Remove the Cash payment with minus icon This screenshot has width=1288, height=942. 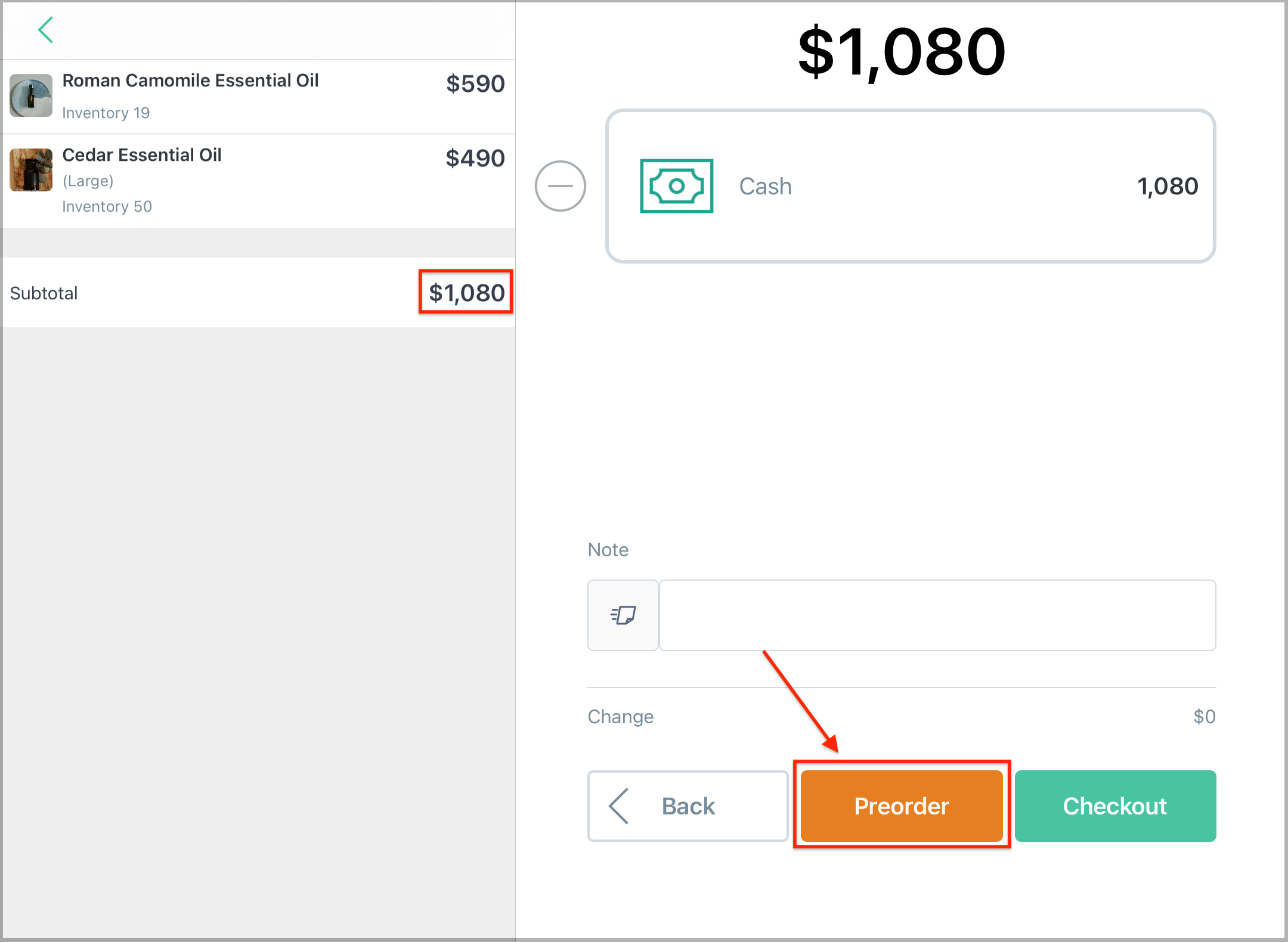[x=560, y=186]
